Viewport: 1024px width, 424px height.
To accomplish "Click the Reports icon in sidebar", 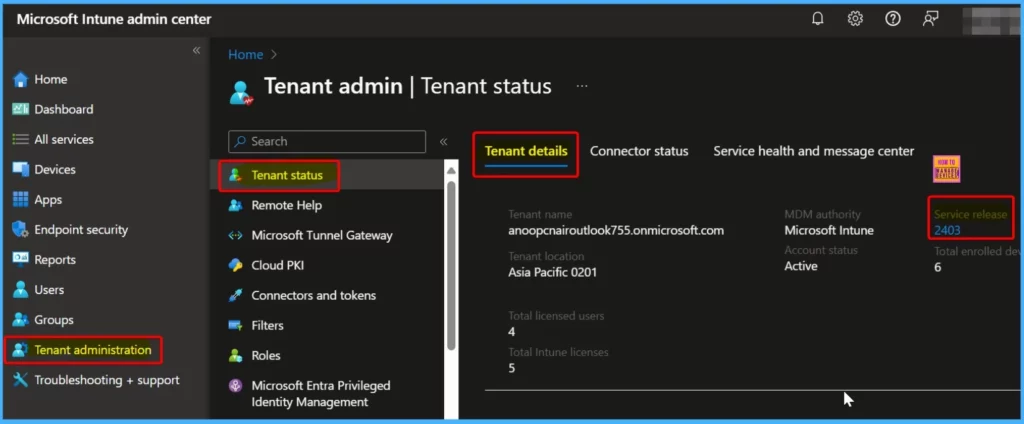I will (x=21, y=259).
